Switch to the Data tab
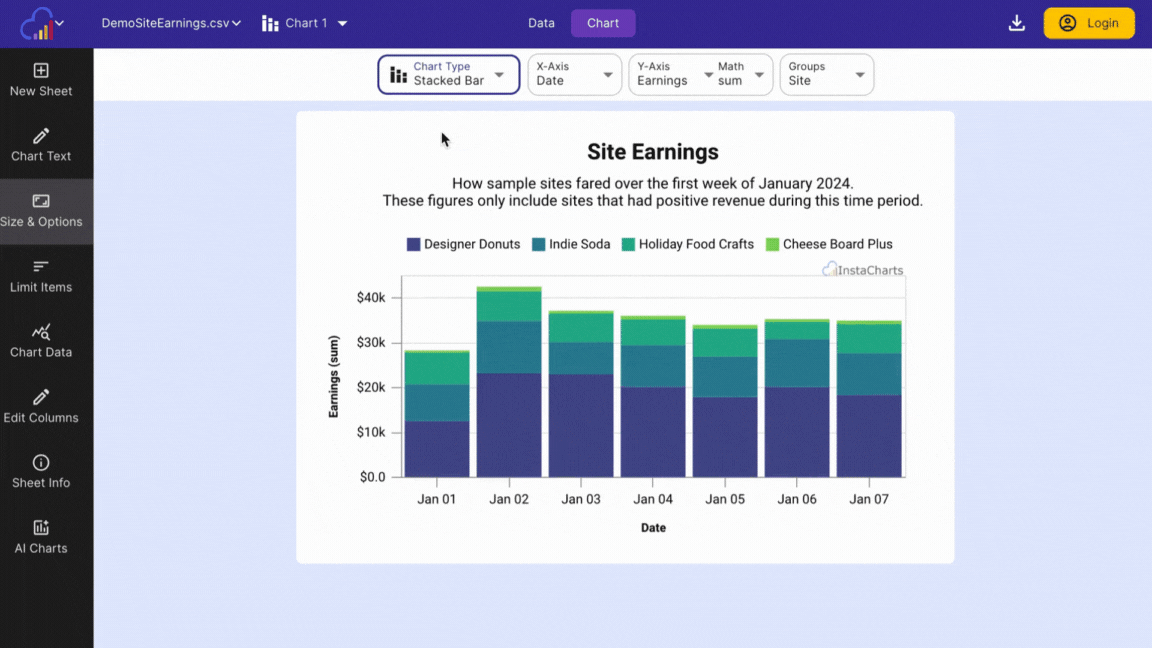Image resolution: width=1152 pixels, height=648 pixels. [x=541, y=24]
